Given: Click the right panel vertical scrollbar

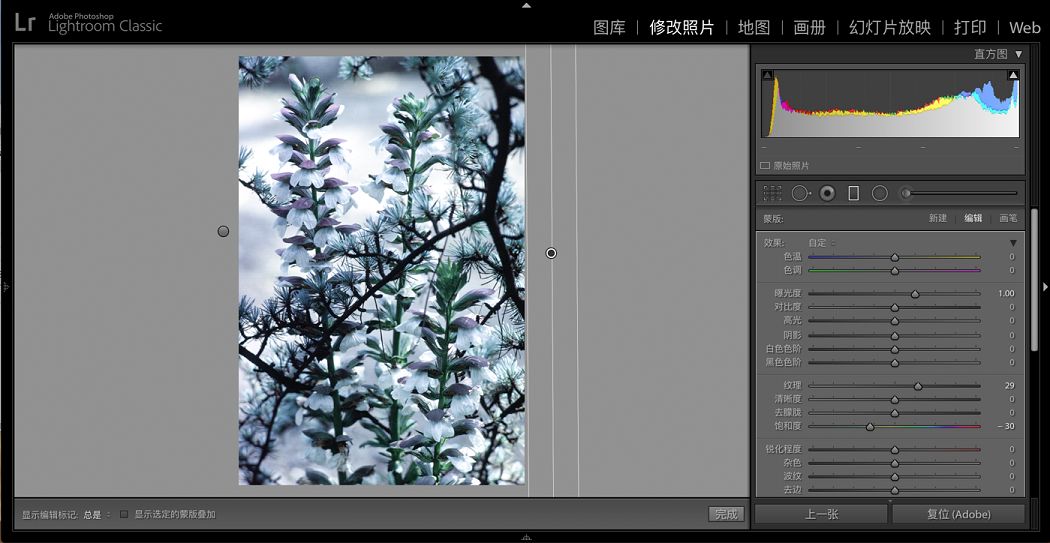Looking at the screenshot, I should pyautogui.click(x=1034, y=281).
